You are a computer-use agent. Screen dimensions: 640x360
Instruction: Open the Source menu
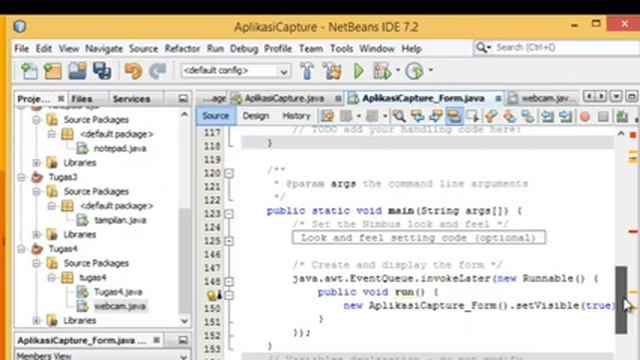[x=143, y=49]
